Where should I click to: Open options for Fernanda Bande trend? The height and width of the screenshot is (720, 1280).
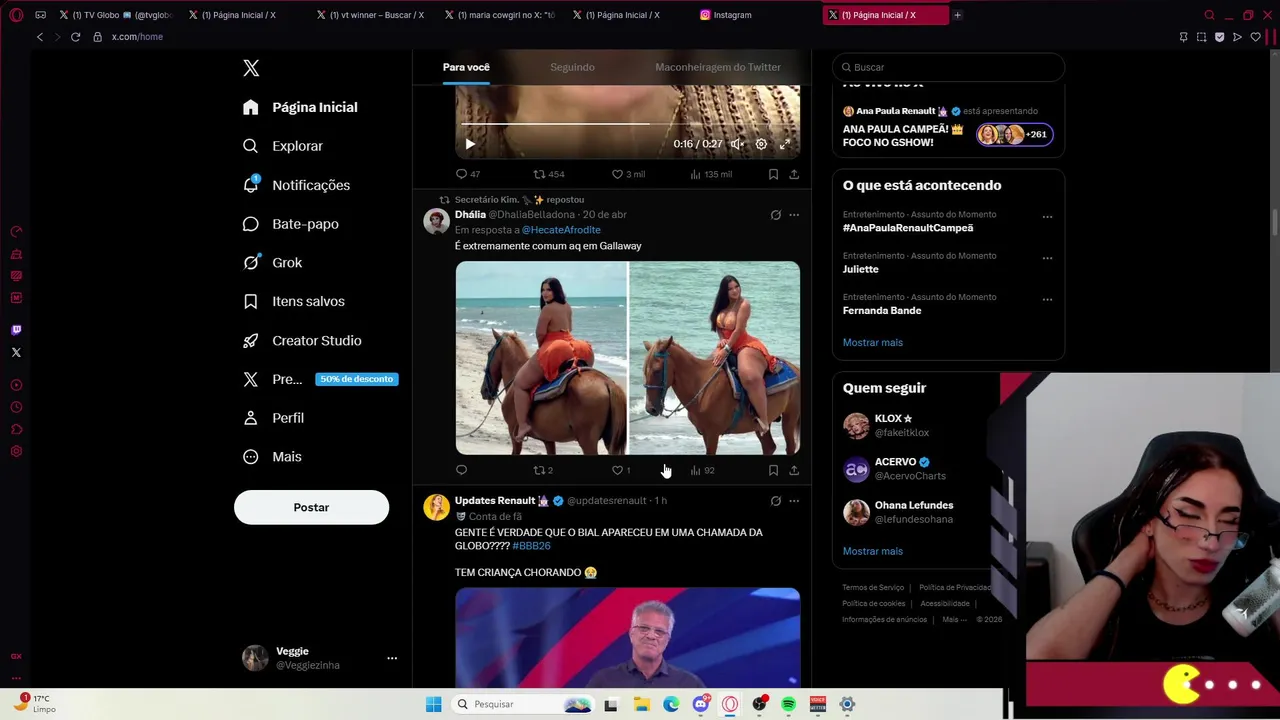click(x=1047, y=299)
